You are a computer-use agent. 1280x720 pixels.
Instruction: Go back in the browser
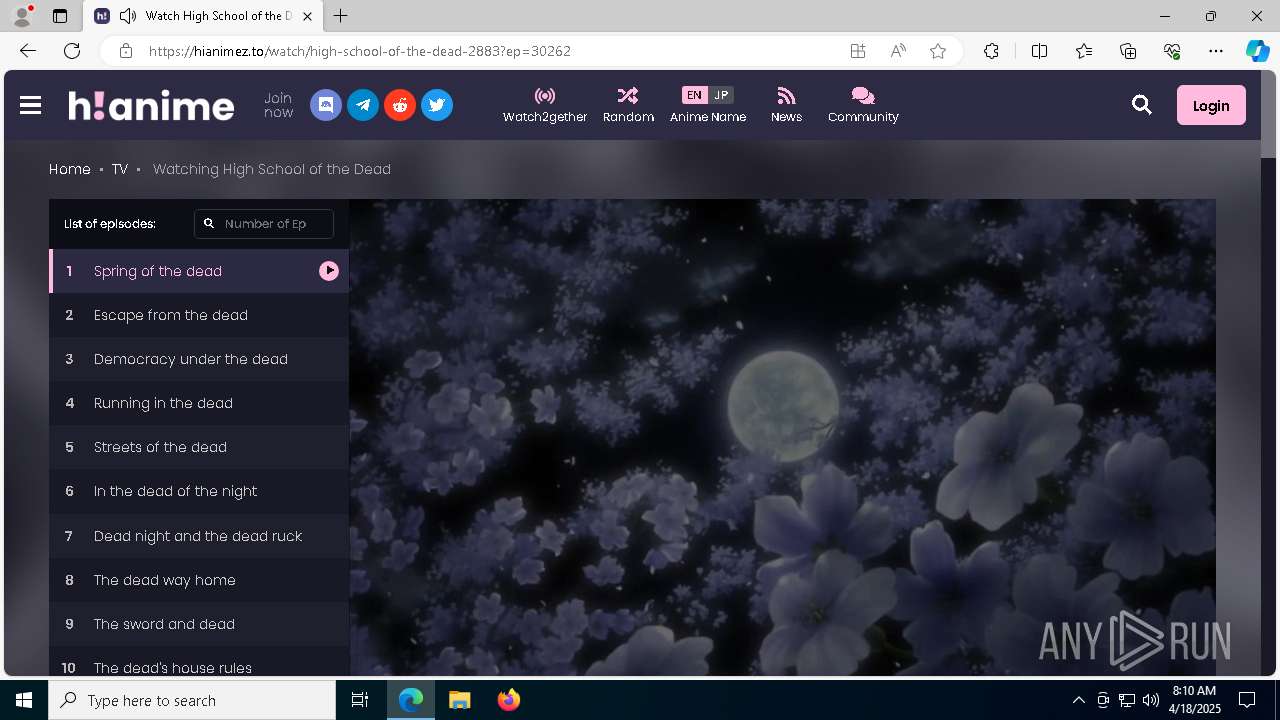27,51
